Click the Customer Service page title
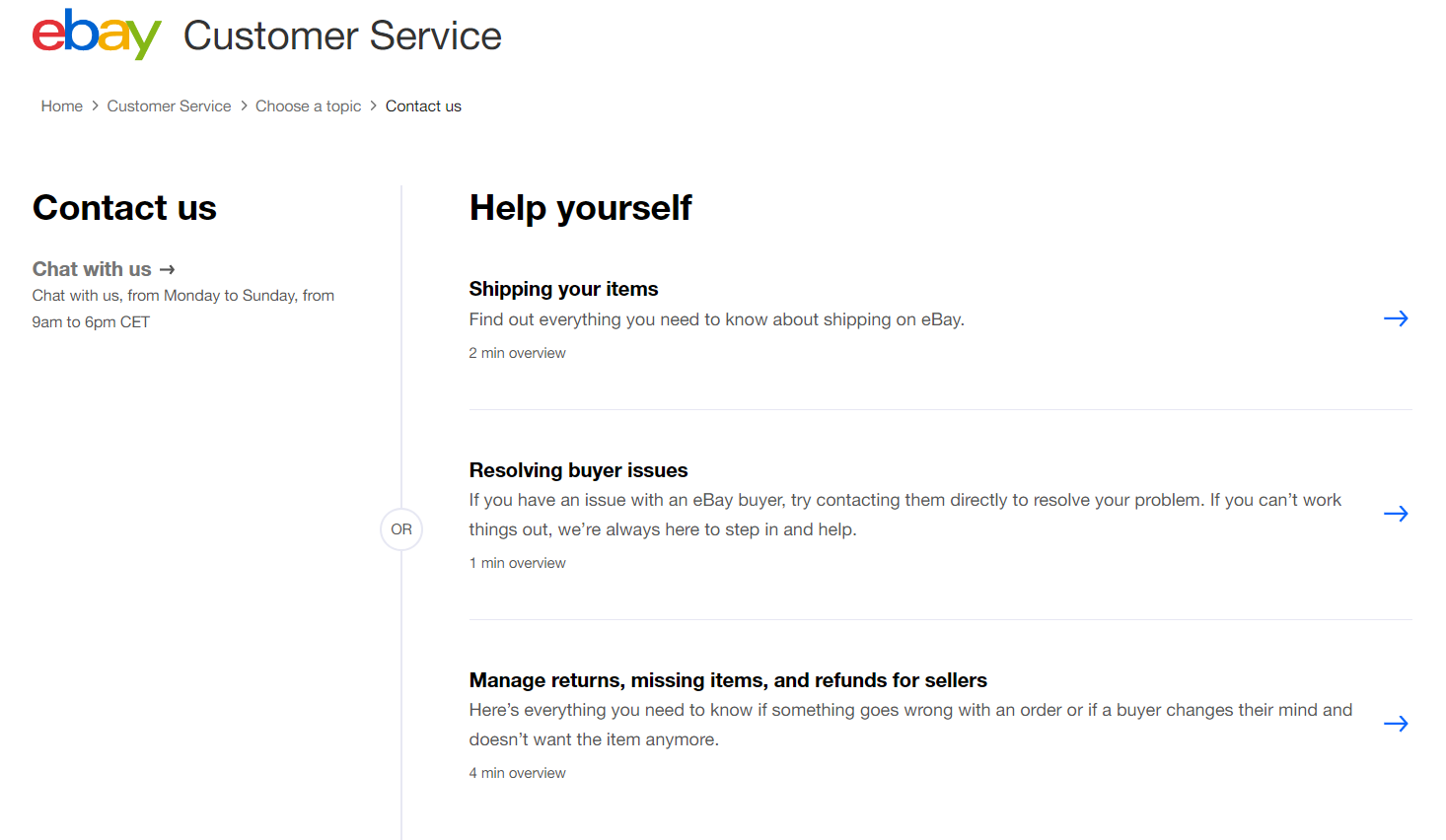Screen dimensions: 1446x840 [342, 36]
